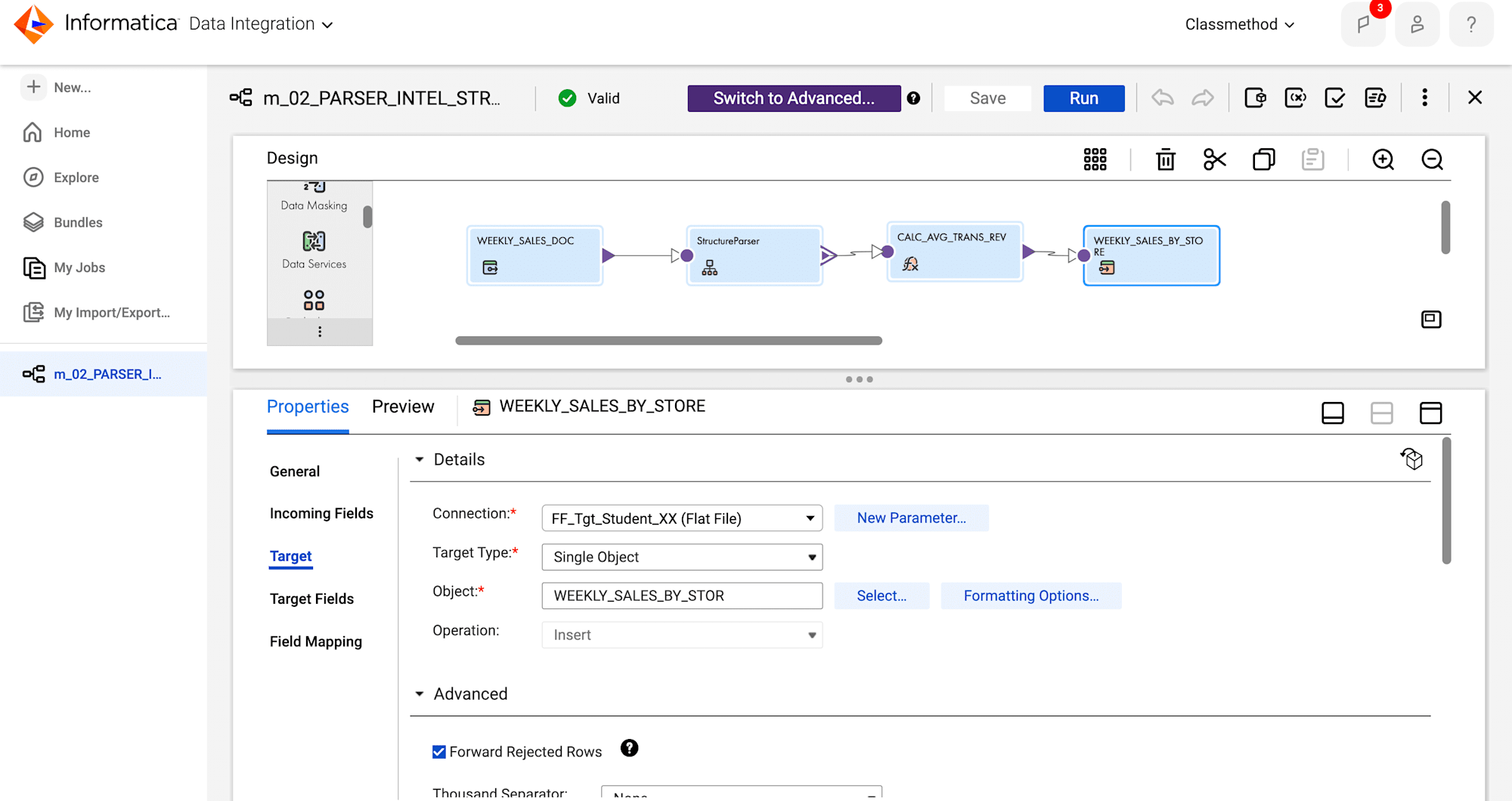
Task: Click the copy icon in Design toolbar
Action: point(1264,159)
